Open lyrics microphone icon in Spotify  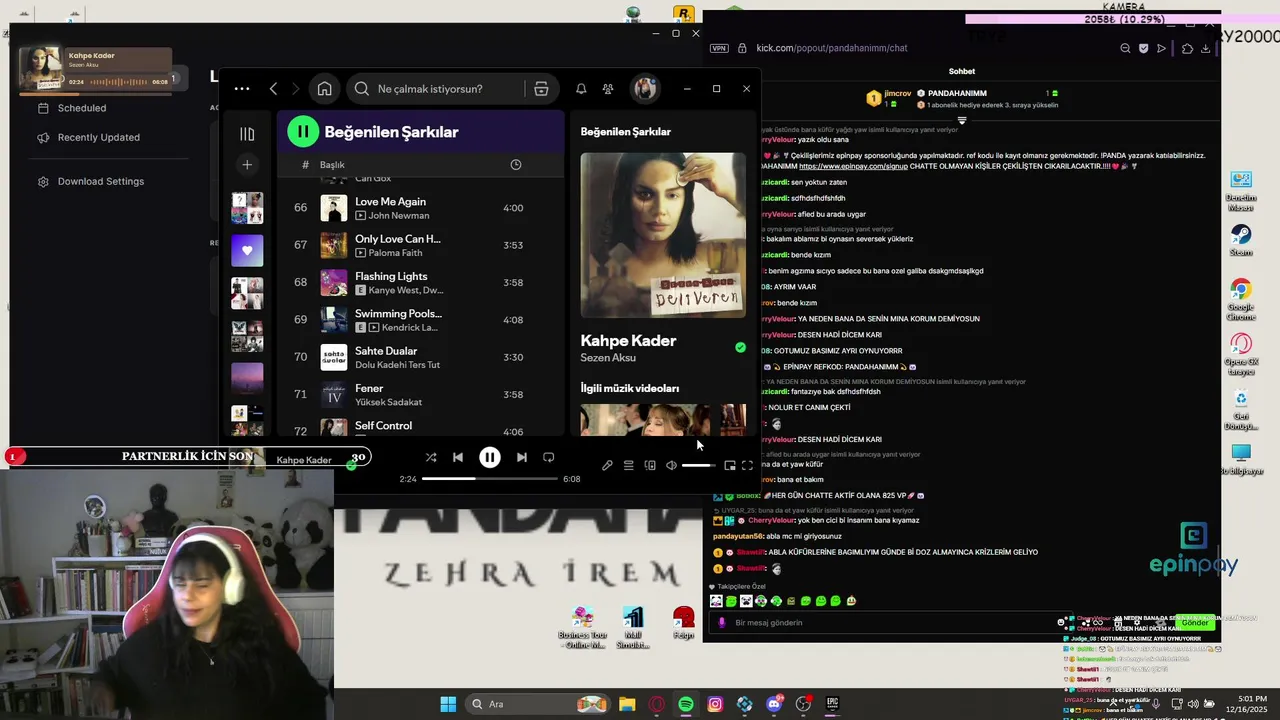click(x=607, y=466)
